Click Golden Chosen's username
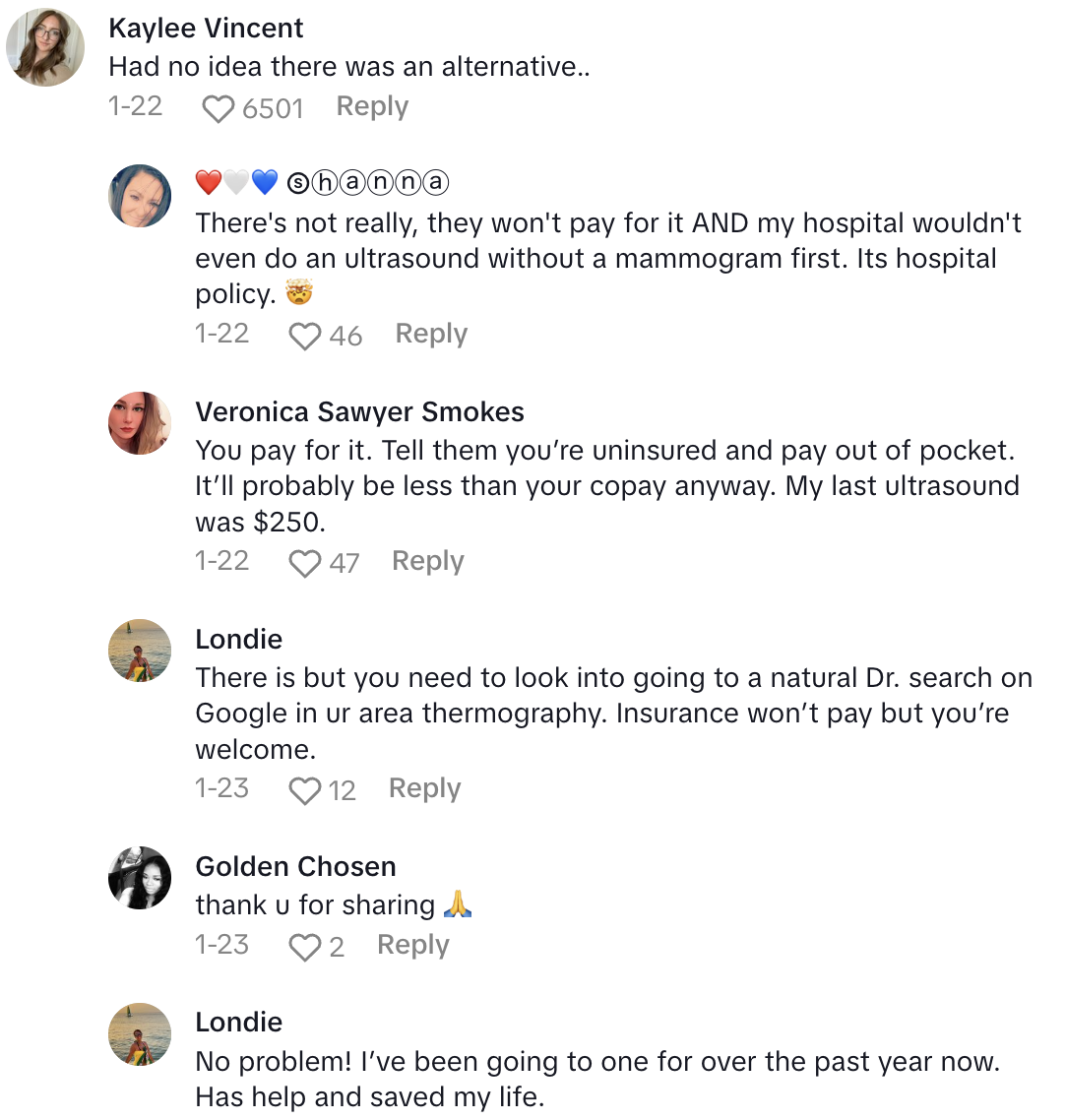 [x=295, y=866]
